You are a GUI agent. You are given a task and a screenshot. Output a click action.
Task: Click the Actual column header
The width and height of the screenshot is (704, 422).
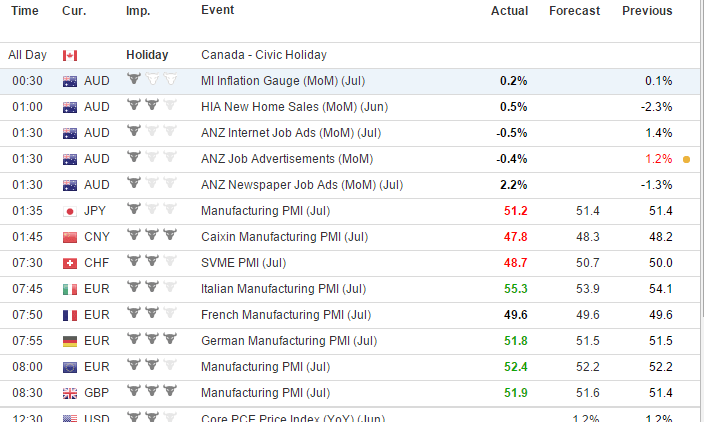[x=509, y=11]
